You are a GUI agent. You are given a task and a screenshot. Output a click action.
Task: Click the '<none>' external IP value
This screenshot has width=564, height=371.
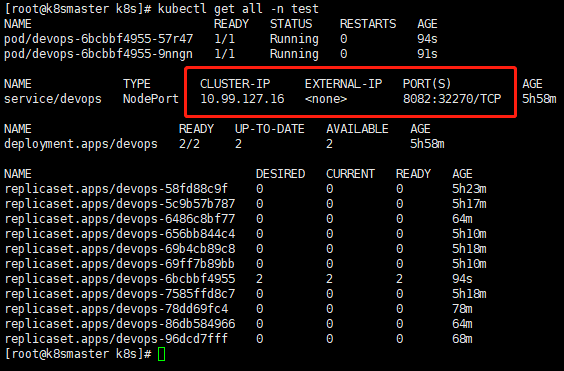(x=326, y=99)
